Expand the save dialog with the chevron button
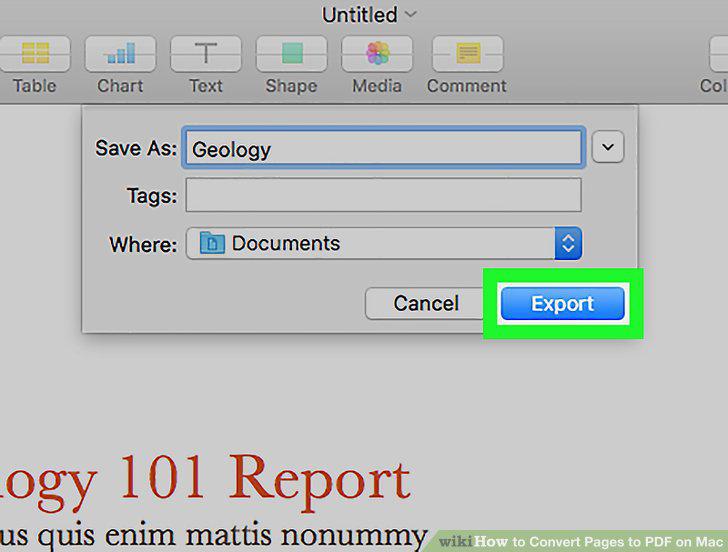 click(x=608, y=147)
